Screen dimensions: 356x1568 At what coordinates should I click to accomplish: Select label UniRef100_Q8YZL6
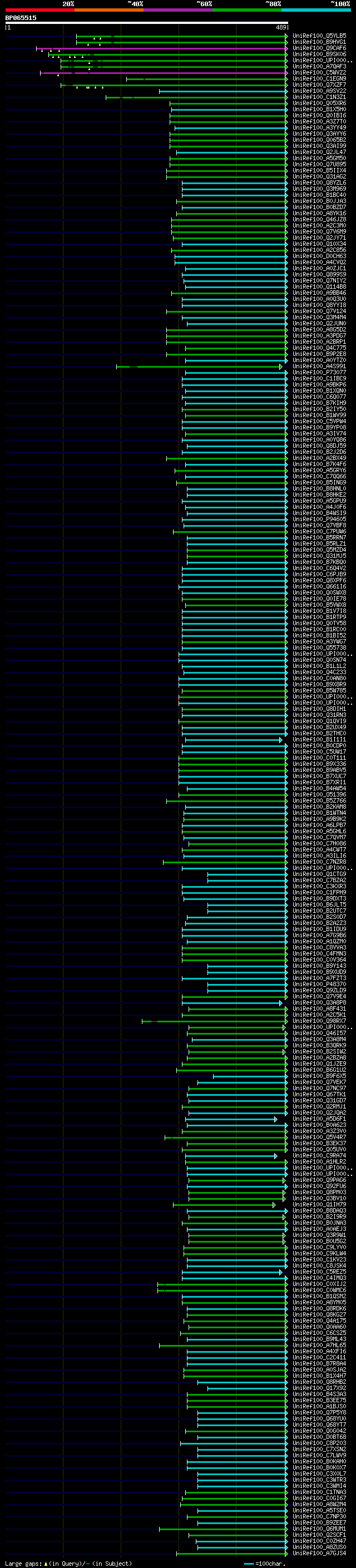pyautogui.click(x=319, y=182)
